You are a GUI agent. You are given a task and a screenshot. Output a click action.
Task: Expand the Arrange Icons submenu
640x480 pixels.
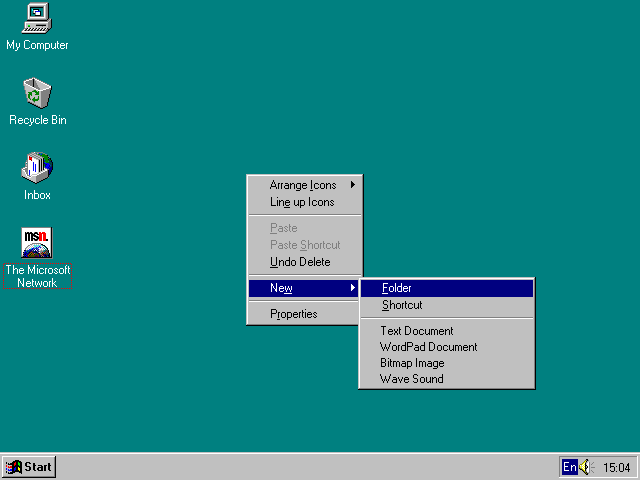click(x=303, y=185)
